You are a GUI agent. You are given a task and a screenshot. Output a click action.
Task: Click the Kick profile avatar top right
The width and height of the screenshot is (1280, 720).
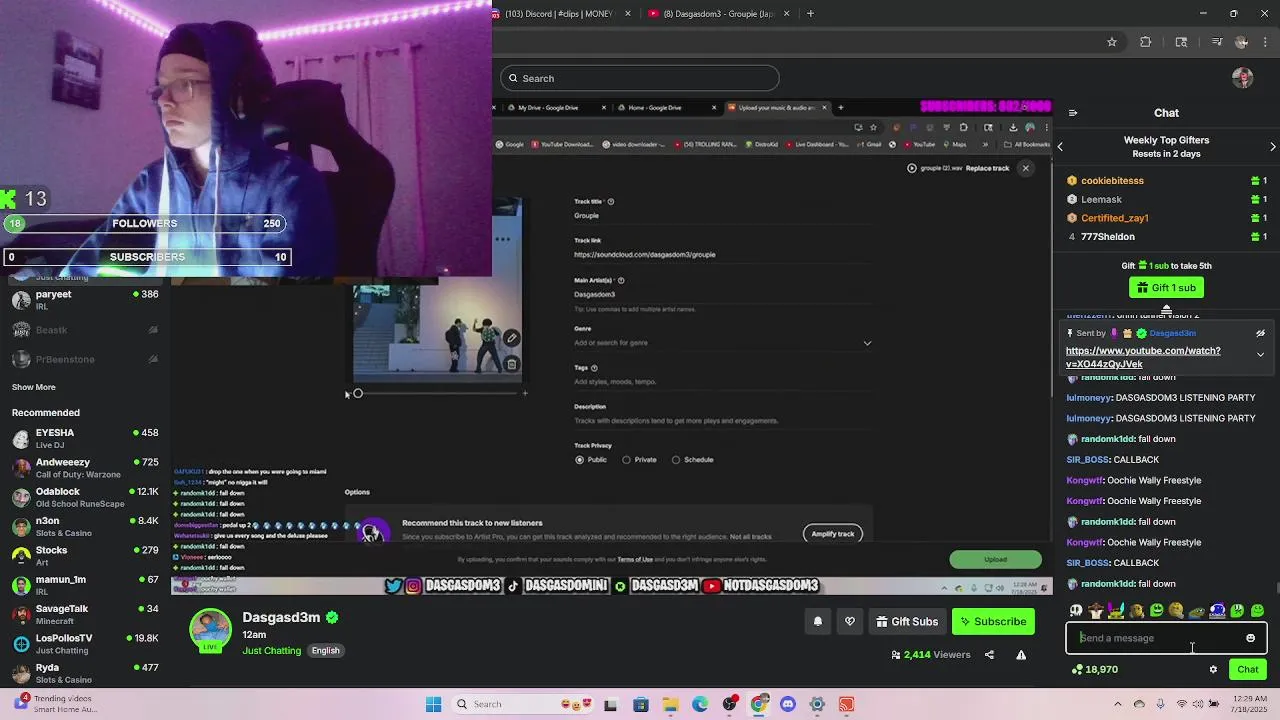1243,78
